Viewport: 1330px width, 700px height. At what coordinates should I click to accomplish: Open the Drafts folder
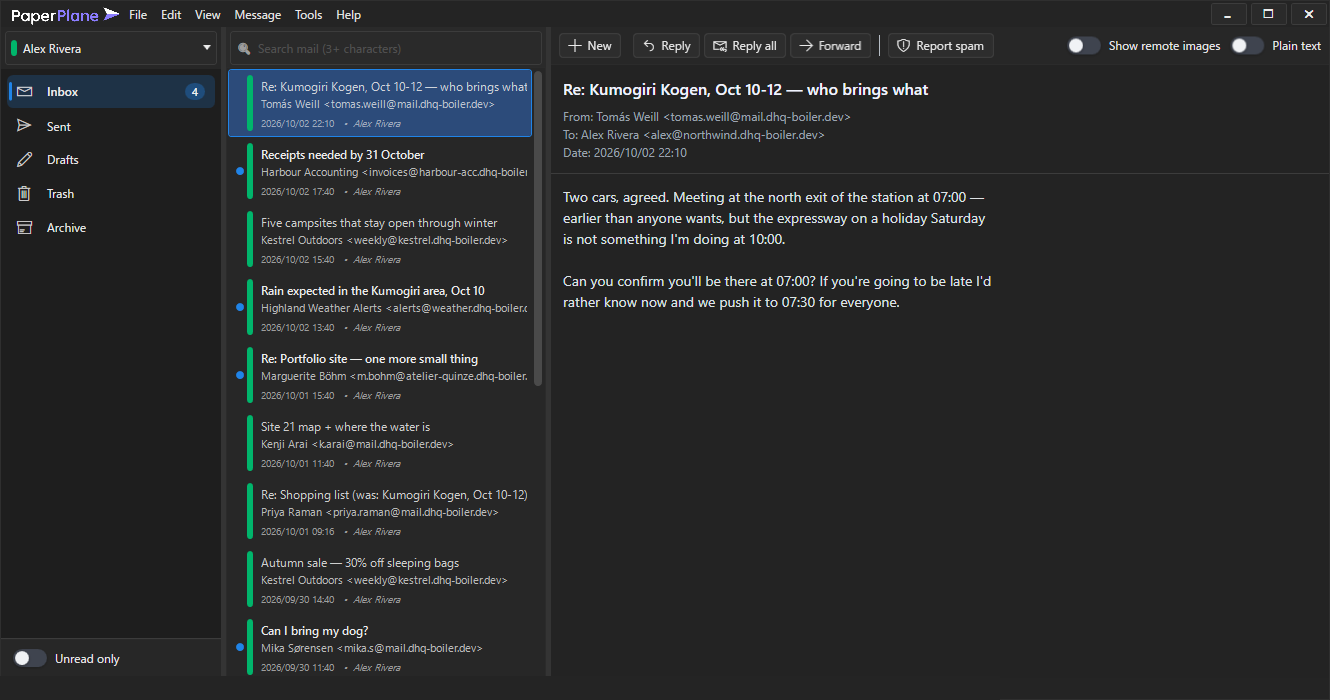(111, 160)
